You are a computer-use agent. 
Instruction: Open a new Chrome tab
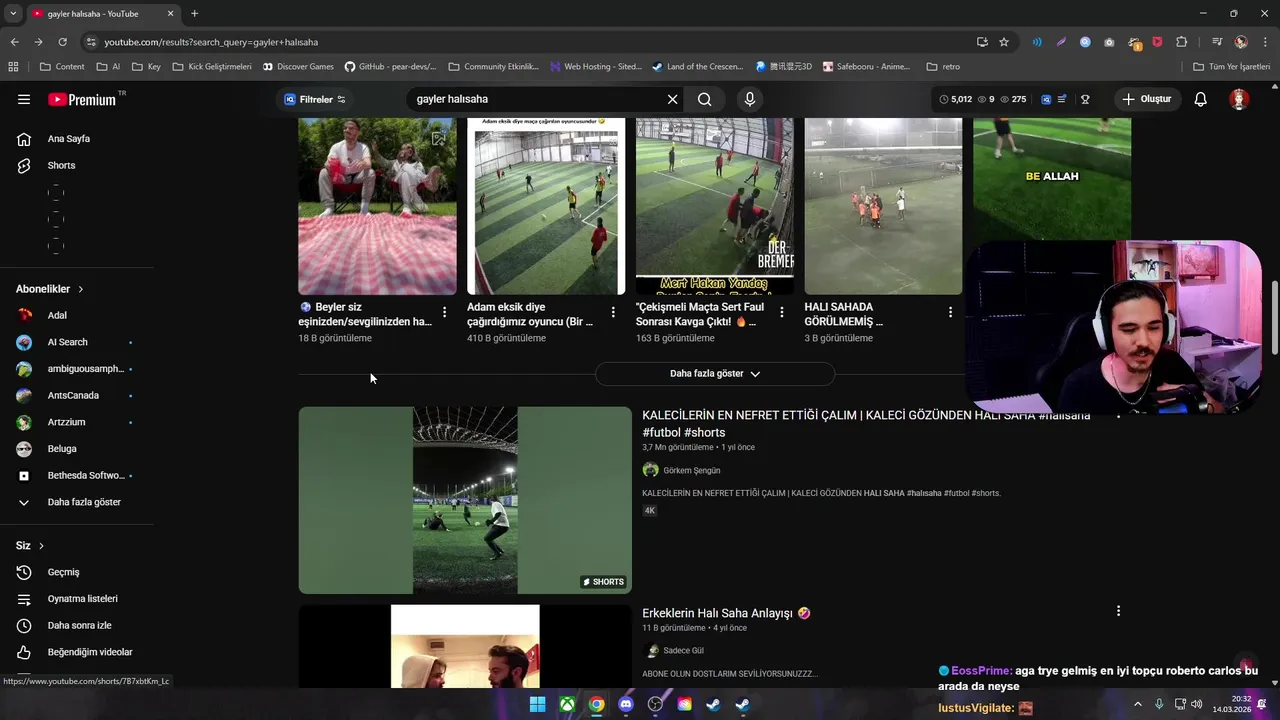coord(194,14)
